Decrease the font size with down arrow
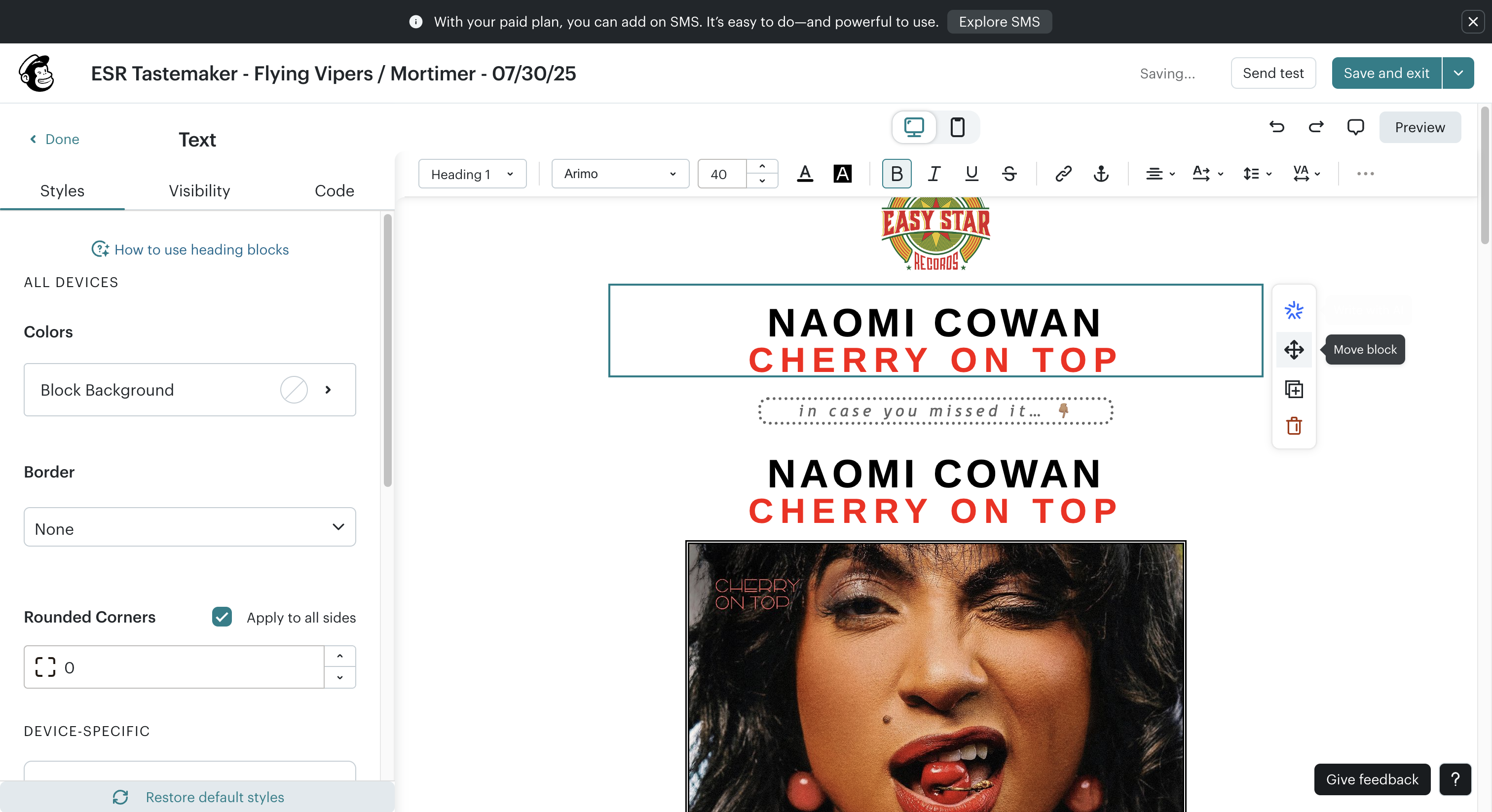Viewport: 1492px width, 812px height. point(762,181)
